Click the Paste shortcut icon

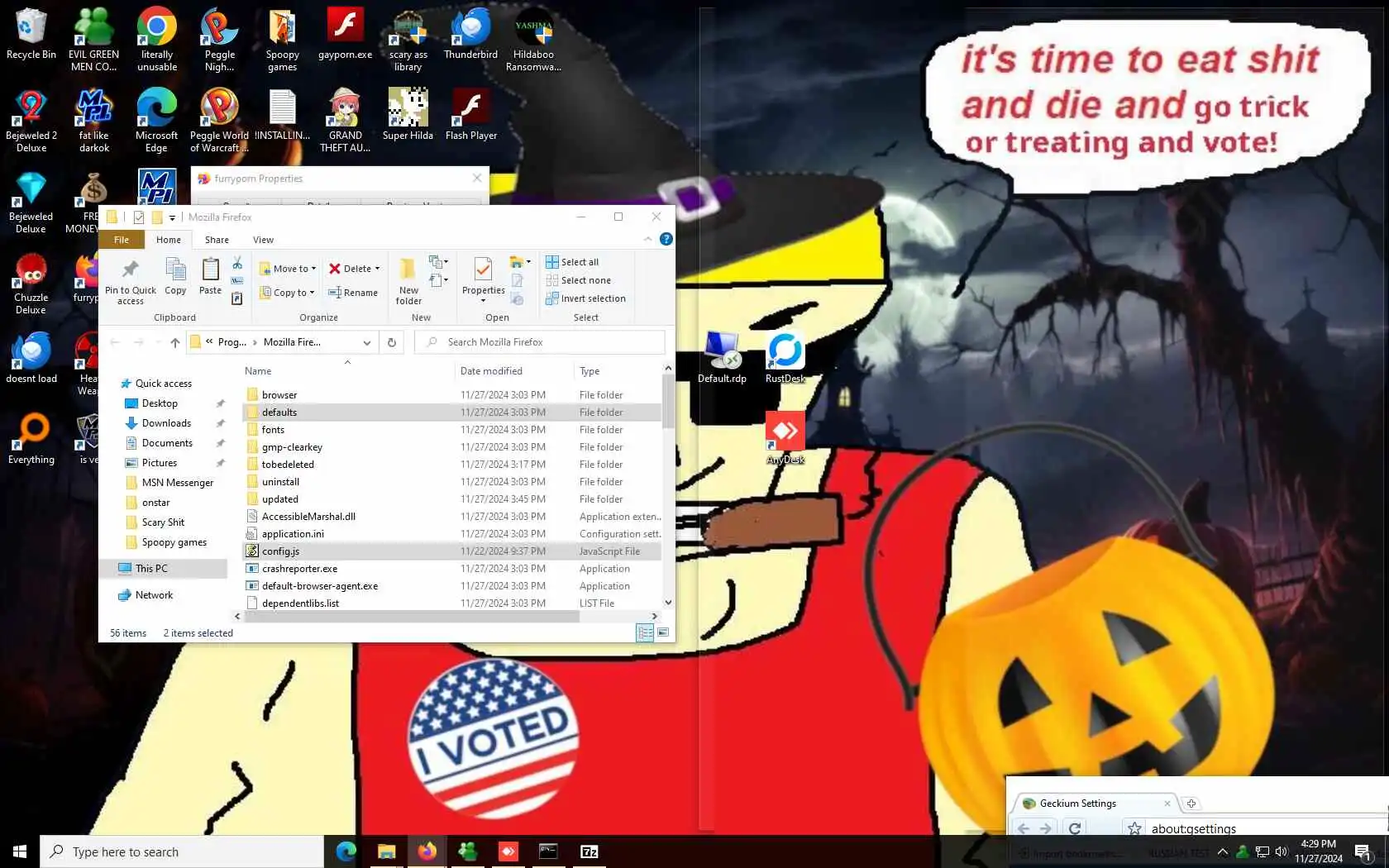pyautogui.click(x=237, y=298)
